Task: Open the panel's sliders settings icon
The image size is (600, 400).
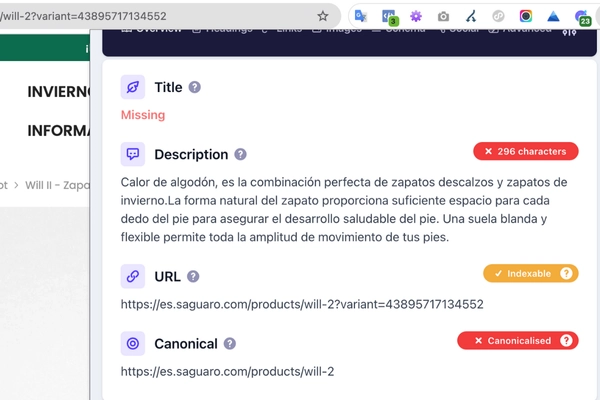Action: [x=569, y=33]
